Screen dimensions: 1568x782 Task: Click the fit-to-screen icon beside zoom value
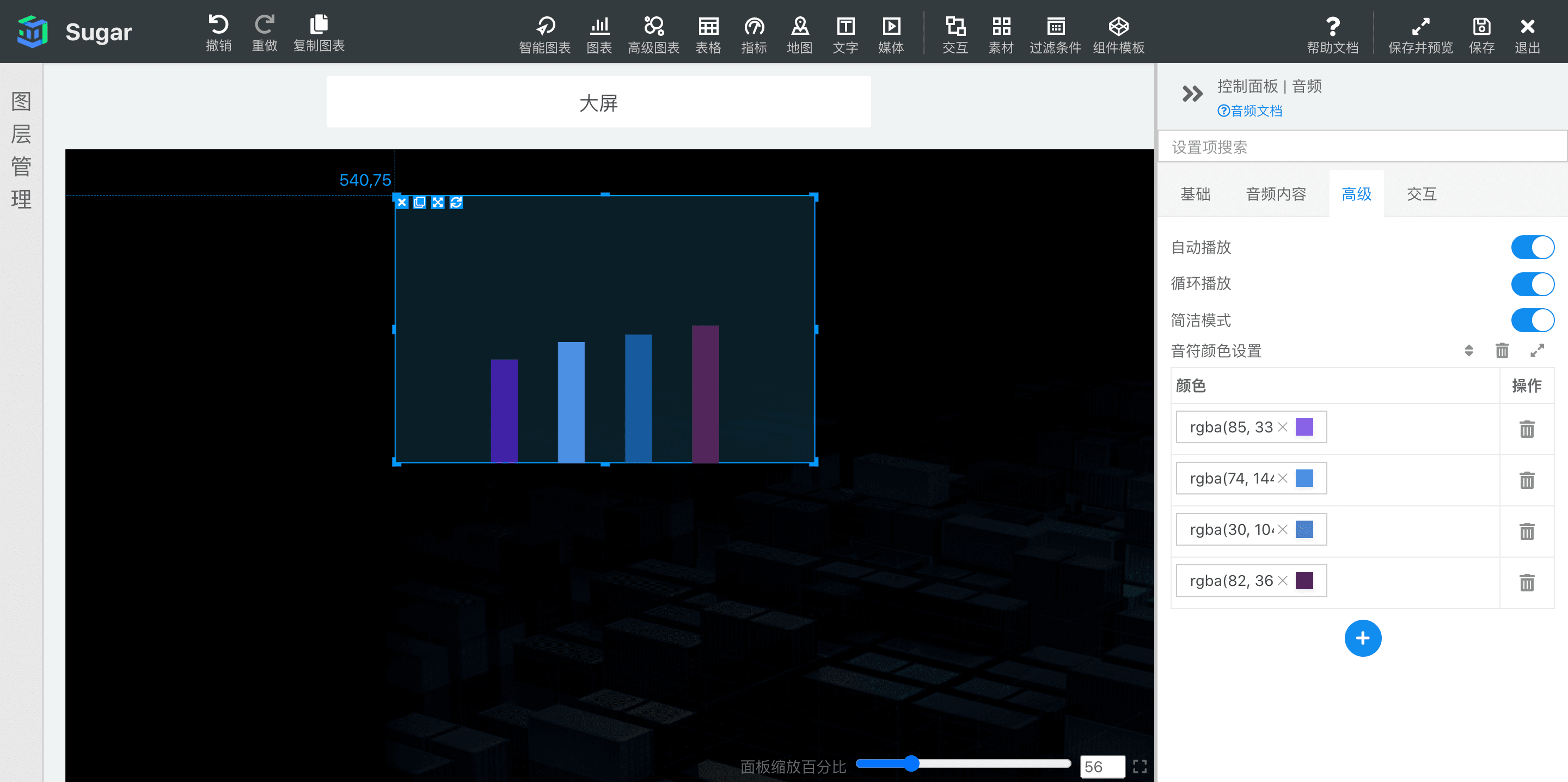click(x=1140, y=766)
